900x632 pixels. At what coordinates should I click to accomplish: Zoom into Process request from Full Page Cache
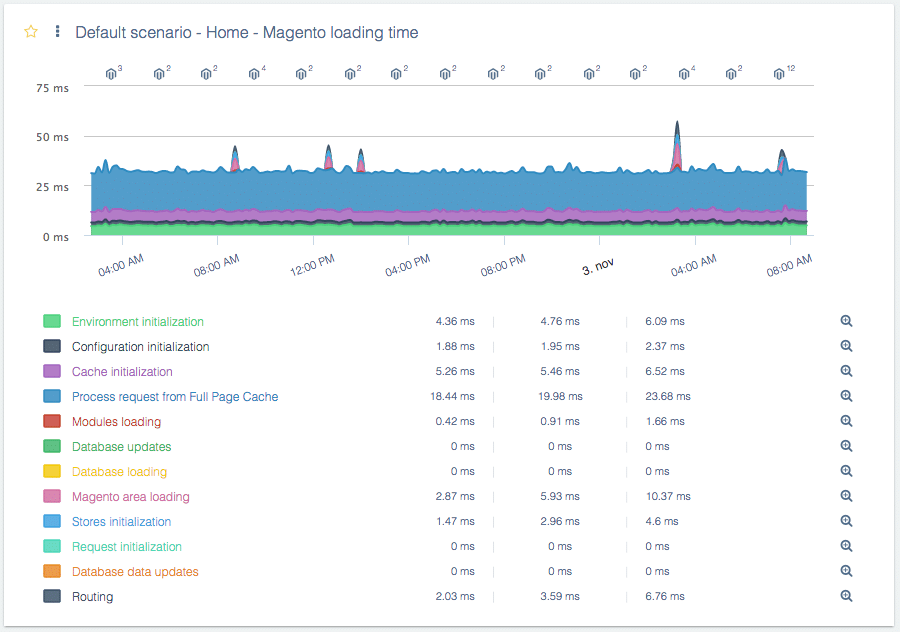[846, 396]
